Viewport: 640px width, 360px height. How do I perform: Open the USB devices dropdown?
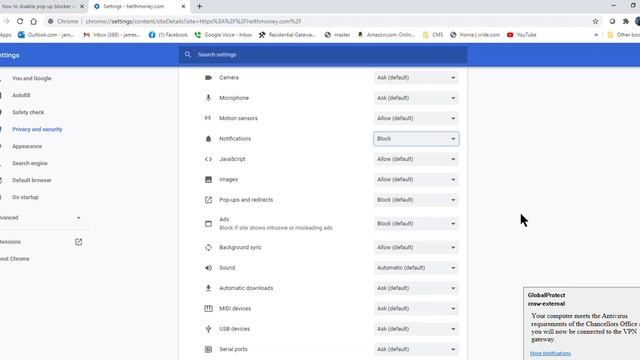tap(416, 329)
